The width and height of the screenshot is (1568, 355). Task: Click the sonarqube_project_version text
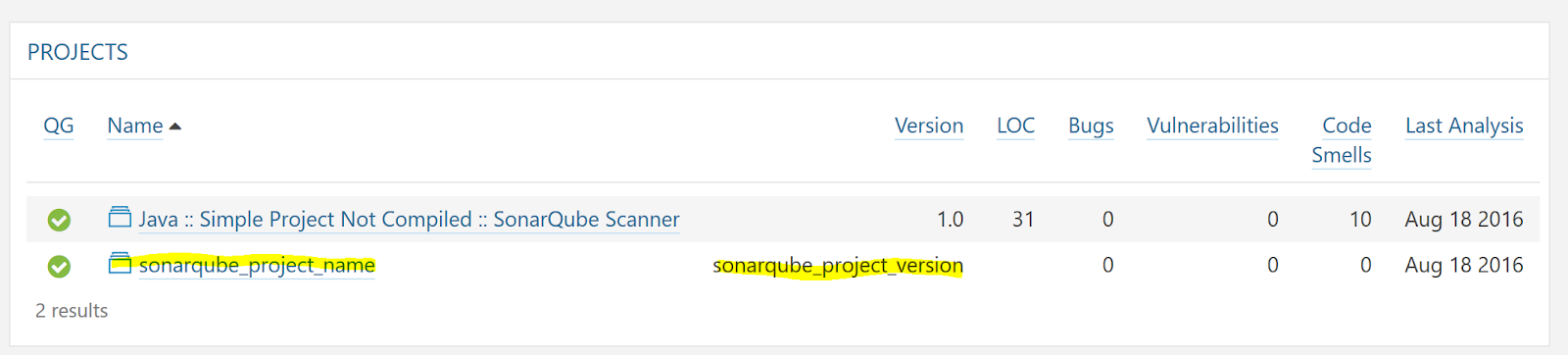tap(838, 265)
